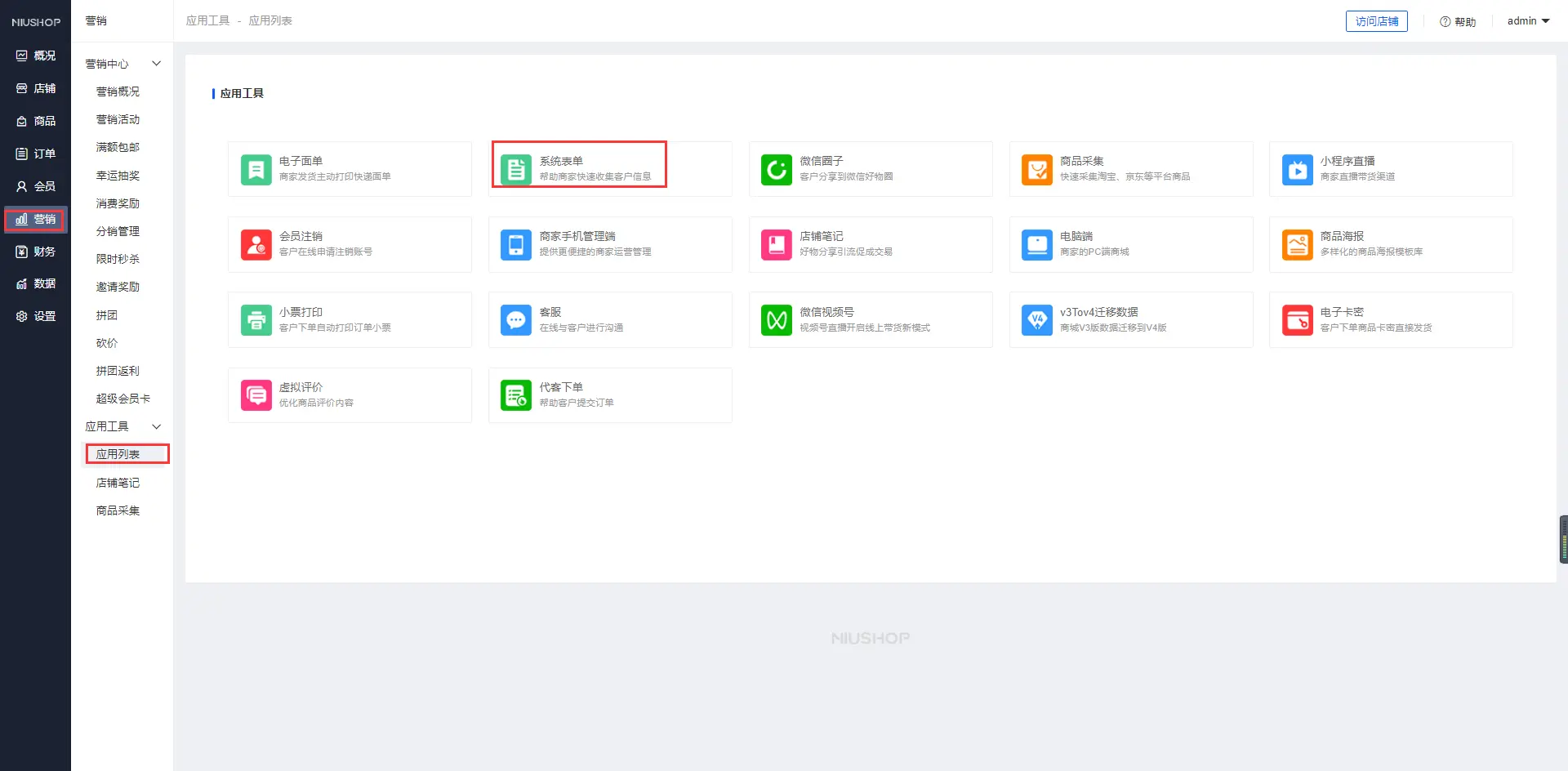Click the 访问店铺 button
The image size is (1568, 771).
(1376, 21)
